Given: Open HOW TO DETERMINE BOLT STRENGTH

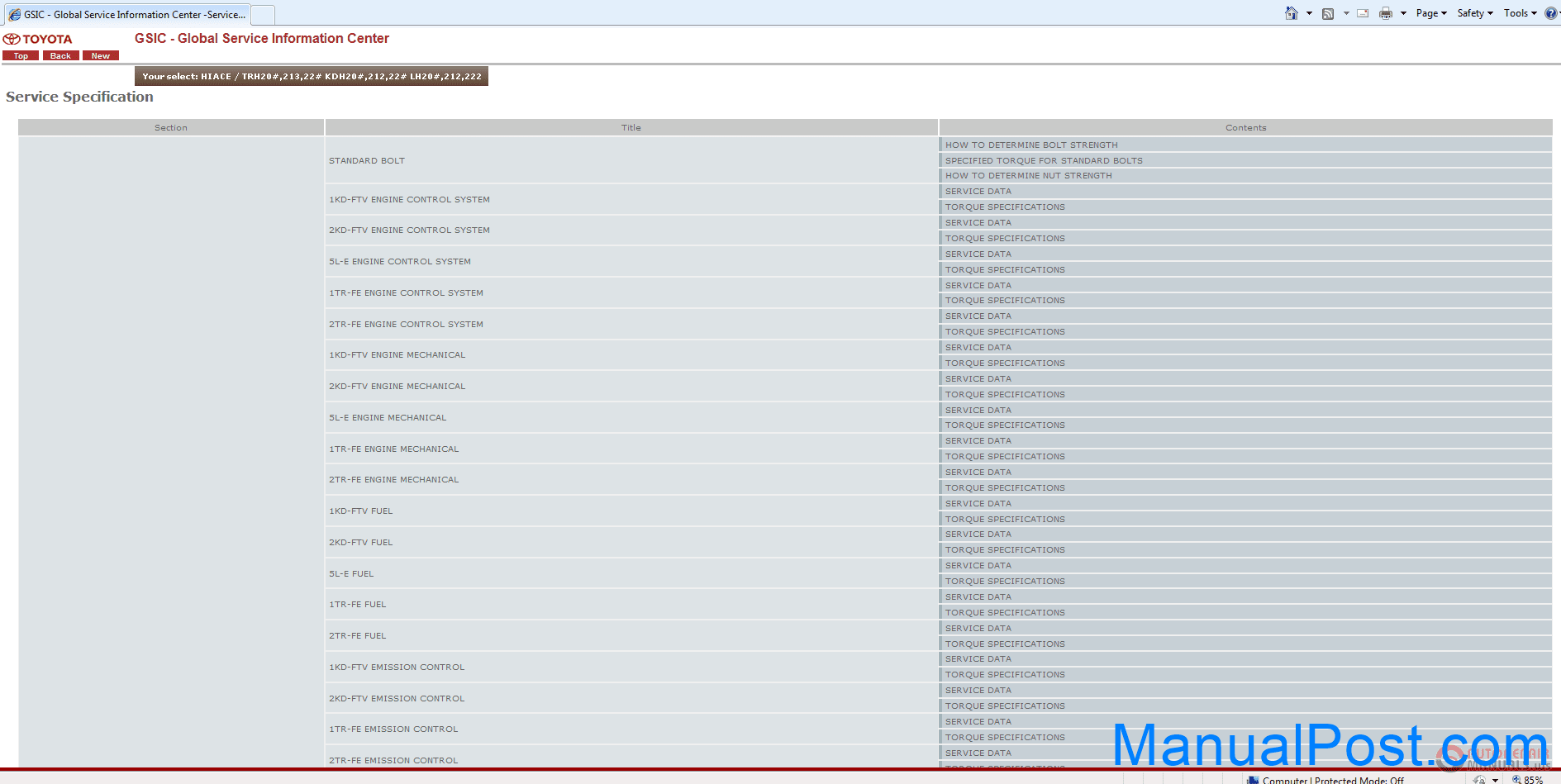Looking at the screenshot, I should point(1031,145).
